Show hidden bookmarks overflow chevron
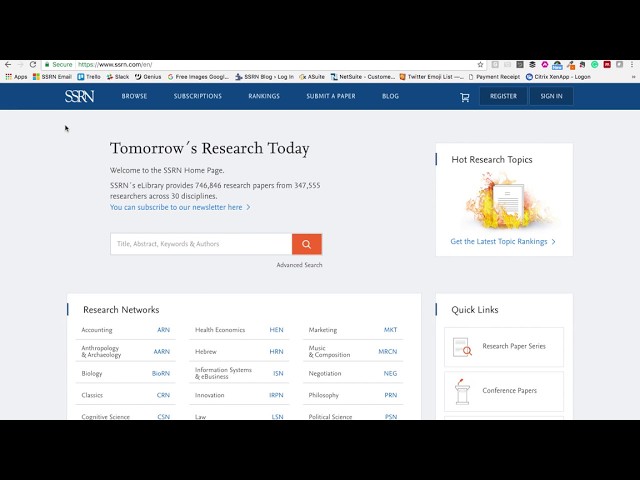Screen dimensions: 640x480 tap(633, 77)
